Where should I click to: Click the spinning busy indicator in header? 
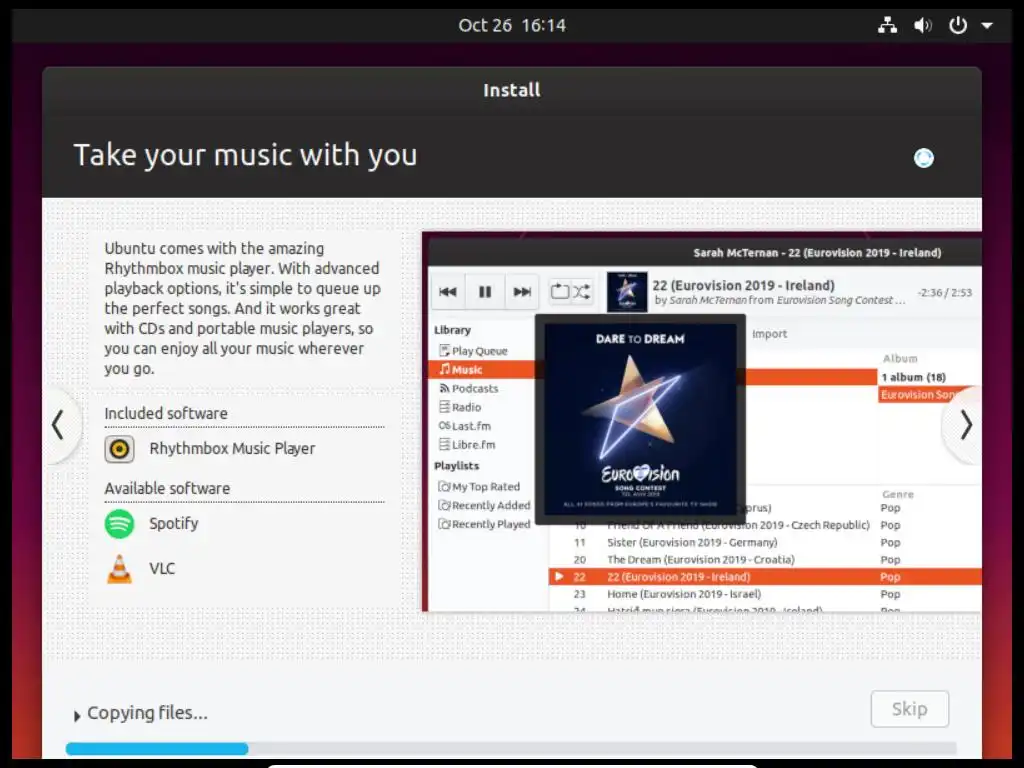coord(923,158)
